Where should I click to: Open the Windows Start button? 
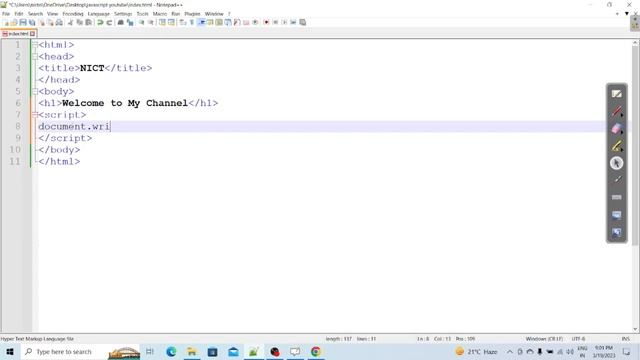point(10,351)
